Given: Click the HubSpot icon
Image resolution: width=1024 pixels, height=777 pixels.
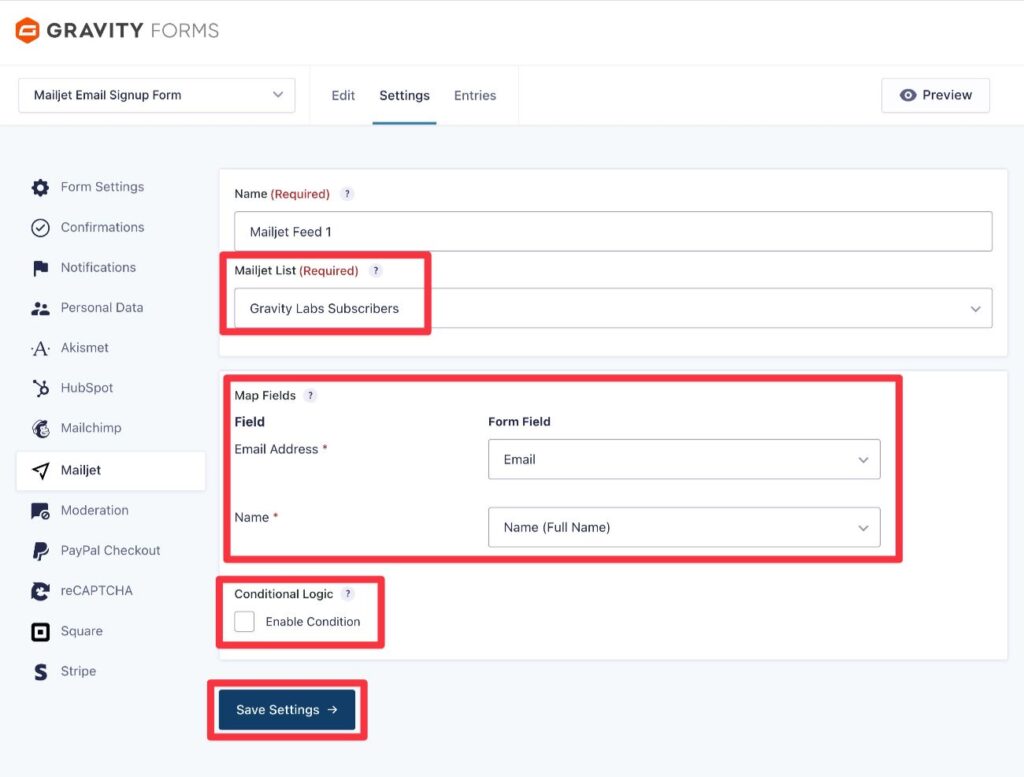Looking at the screenshot, I should coord(40,388).
